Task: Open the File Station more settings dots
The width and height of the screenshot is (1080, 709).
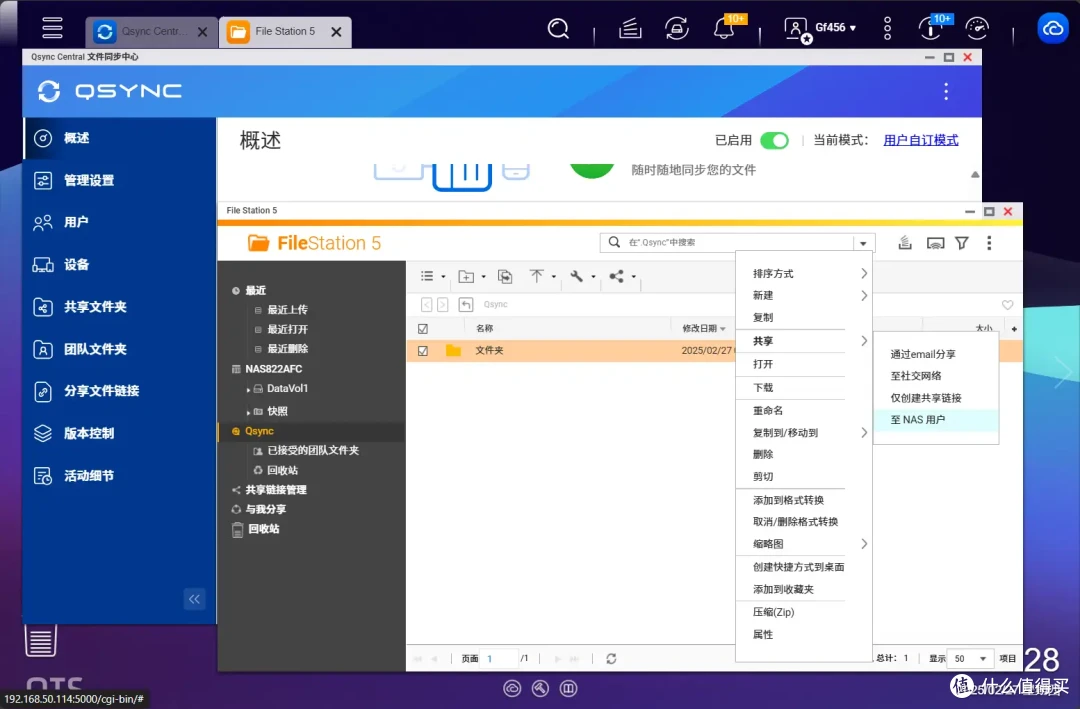Action: coord(989,243)
